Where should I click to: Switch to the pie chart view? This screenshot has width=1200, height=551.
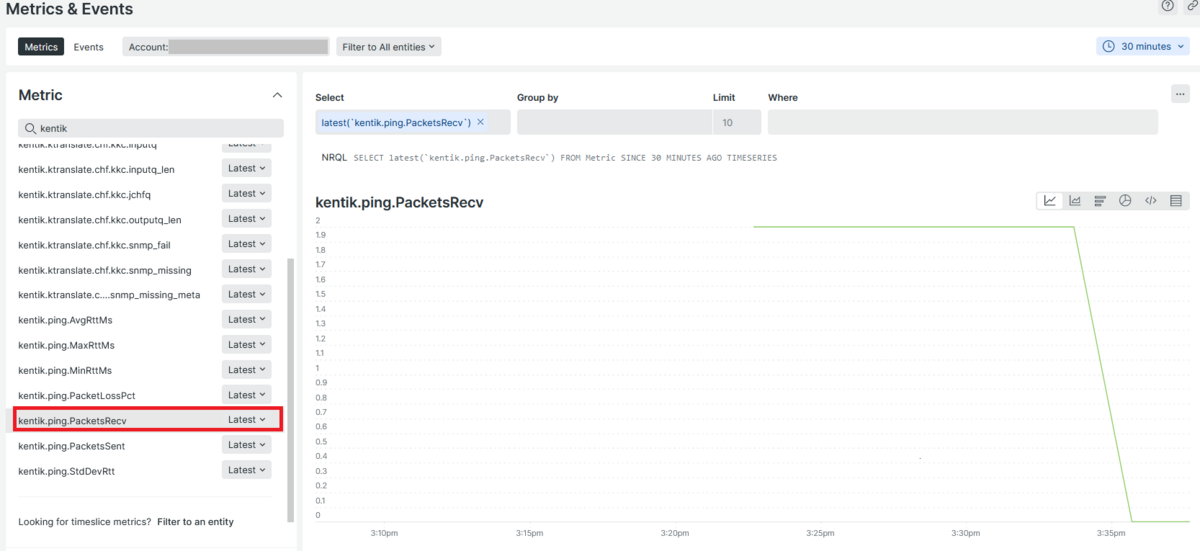point(1125,201)
